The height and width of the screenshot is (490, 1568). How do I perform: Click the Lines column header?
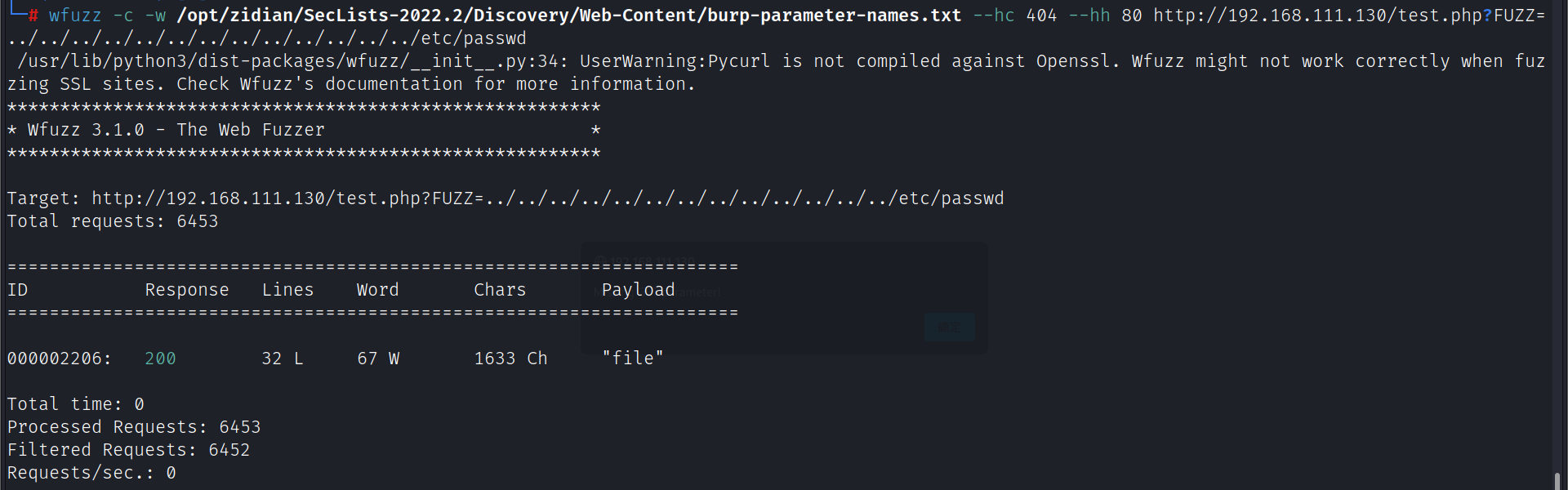tap(287, 290)
